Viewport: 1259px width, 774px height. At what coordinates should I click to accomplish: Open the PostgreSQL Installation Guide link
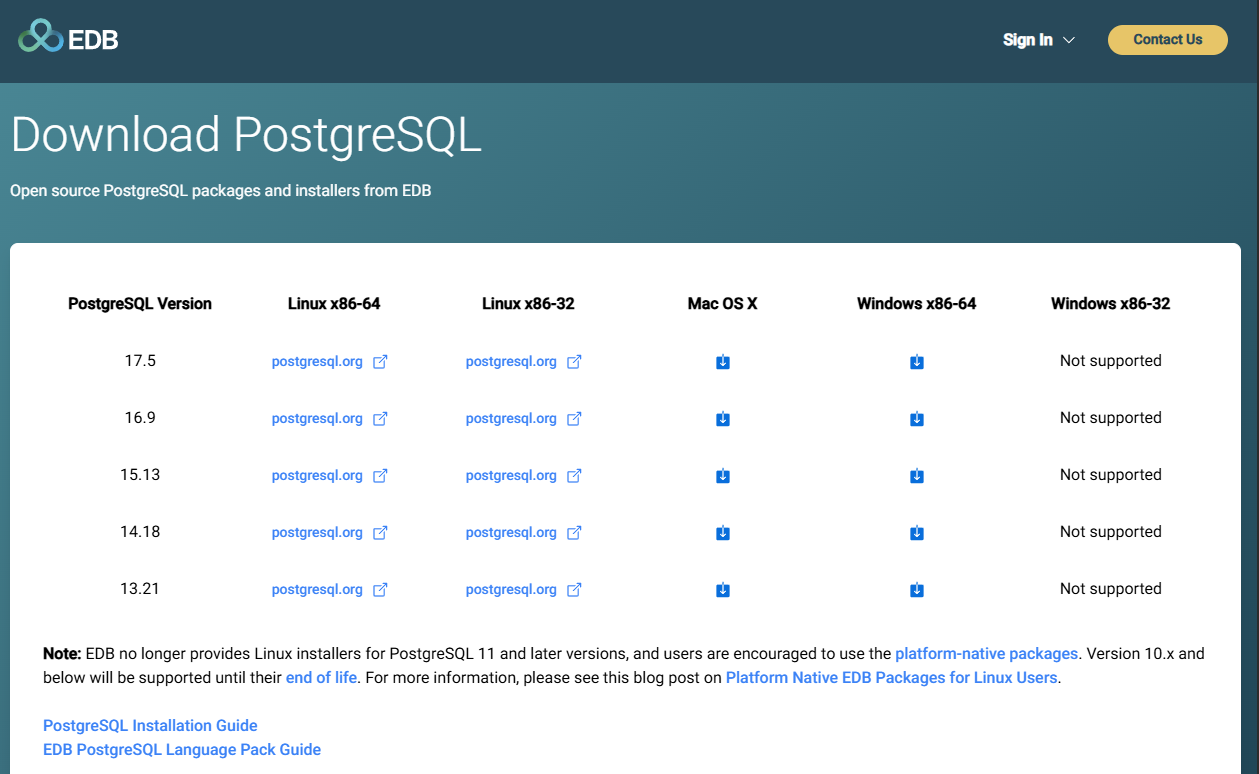point(150,726)
